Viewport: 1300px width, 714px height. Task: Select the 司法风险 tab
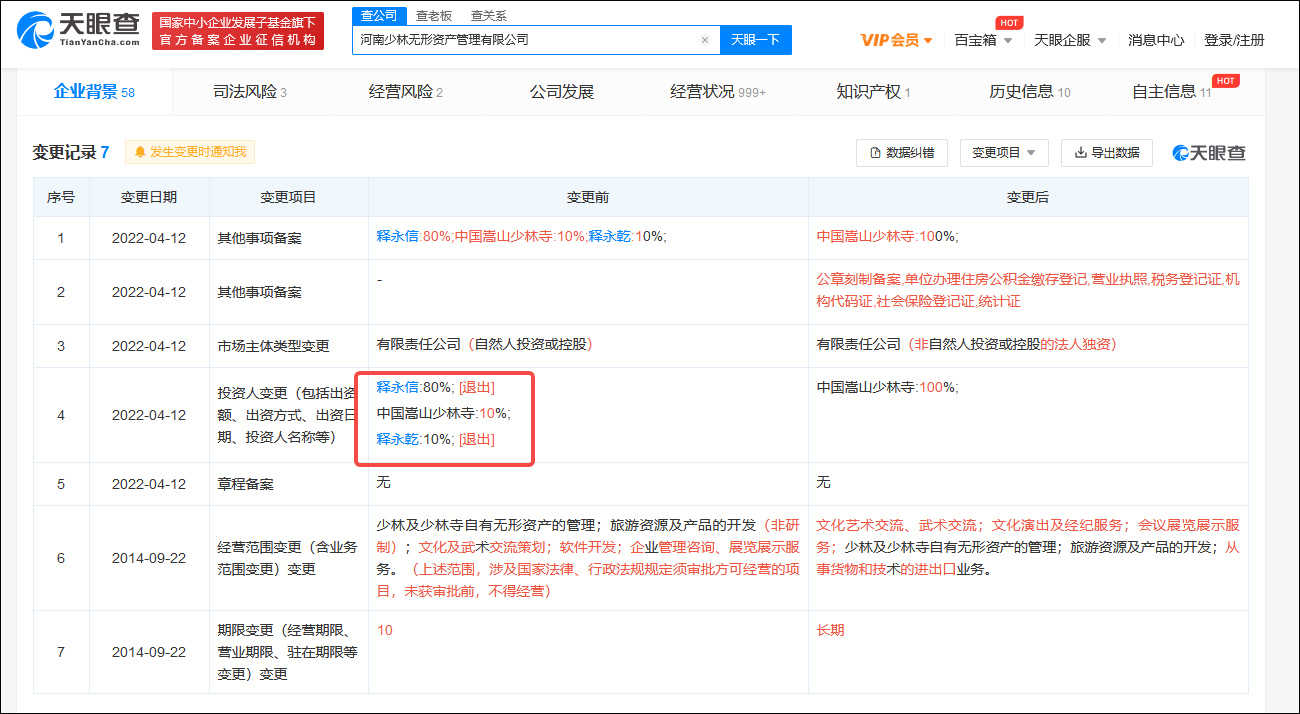tap(250, 92)
